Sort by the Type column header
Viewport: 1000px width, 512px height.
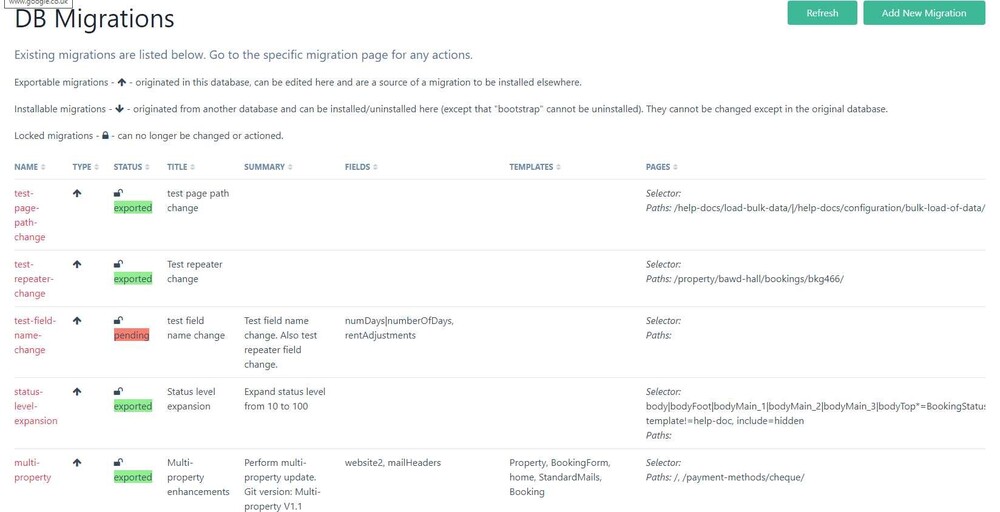click(x=85, y=167)
